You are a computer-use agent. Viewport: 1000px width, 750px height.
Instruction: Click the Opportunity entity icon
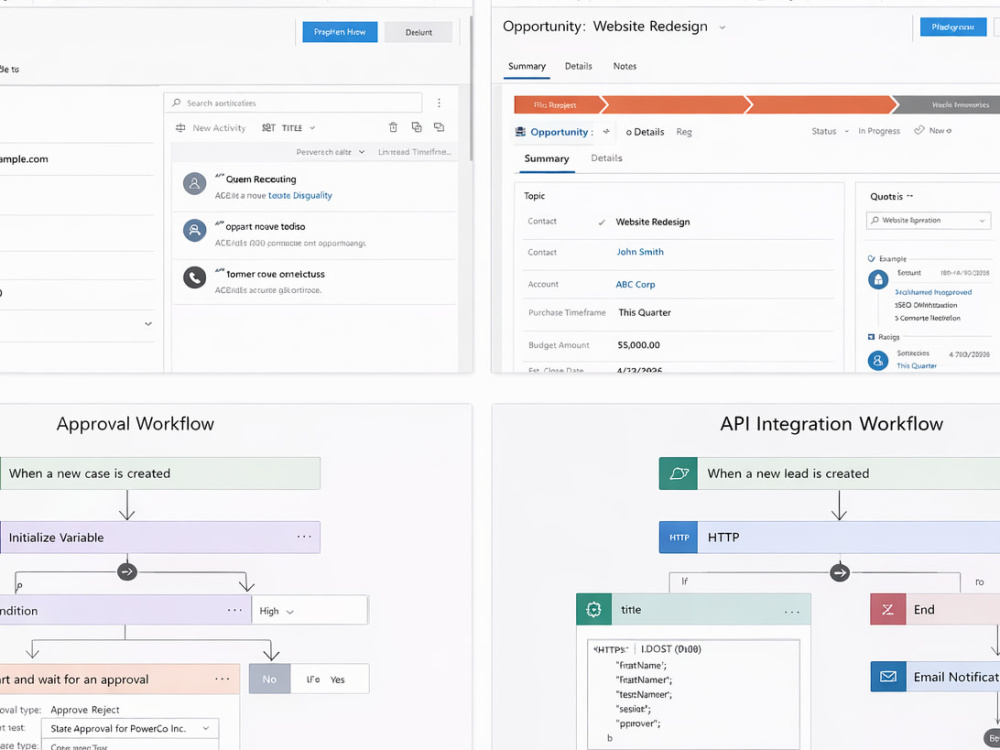pyautogui.click(x=520, y=131)
